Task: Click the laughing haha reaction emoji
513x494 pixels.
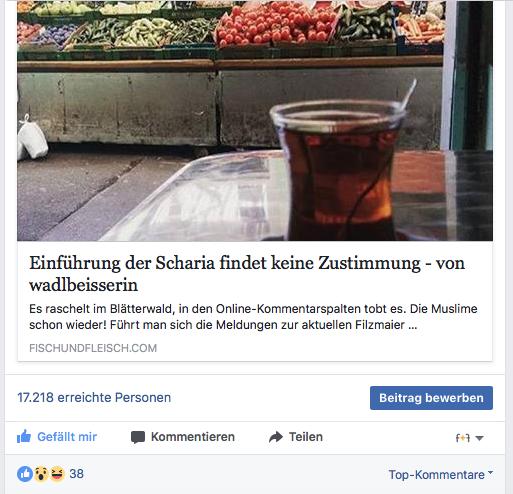Action: pos(57,474)
